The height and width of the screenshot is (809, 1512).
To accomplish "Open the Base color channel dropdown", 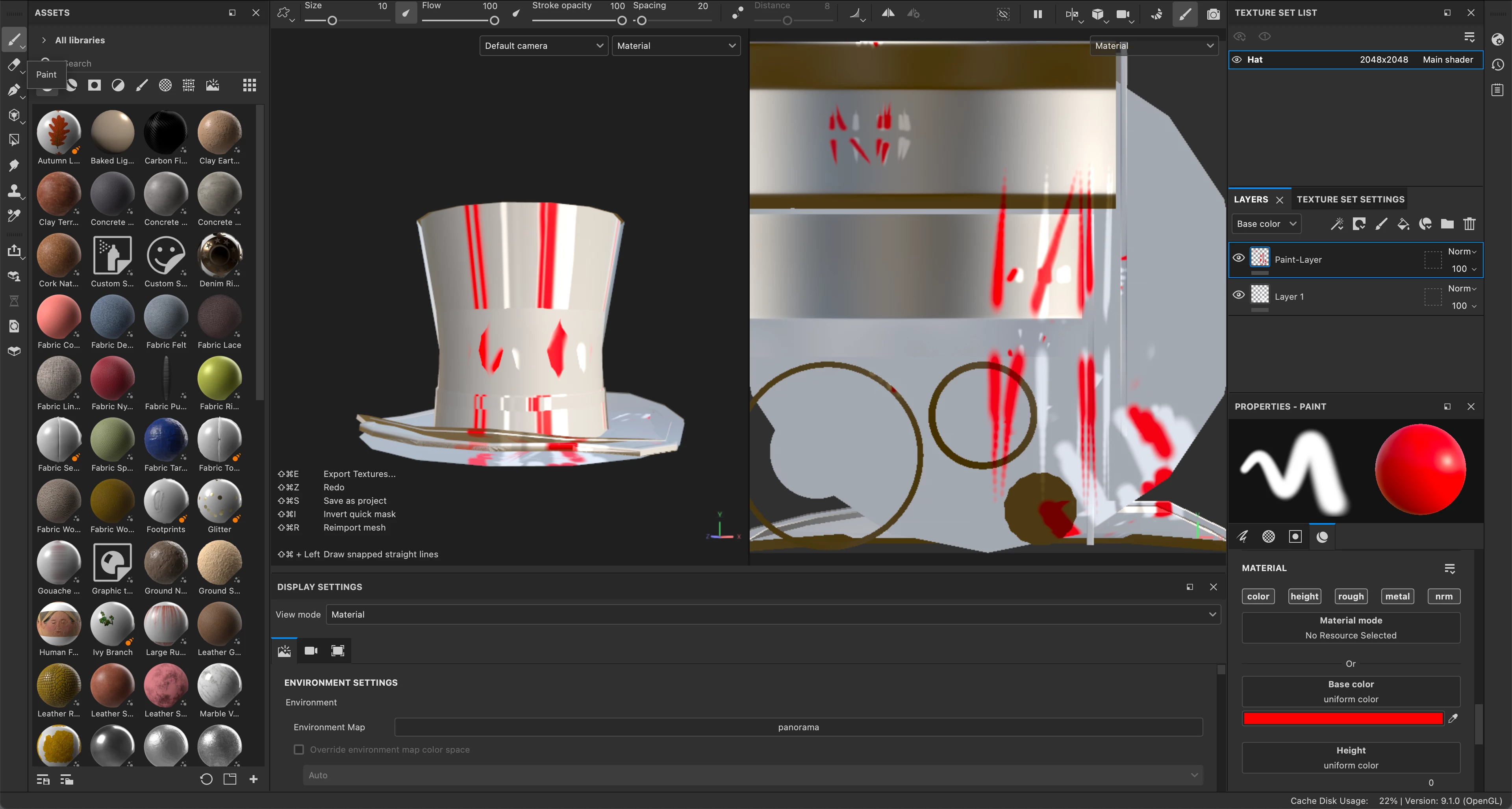I will point(1266,224).
